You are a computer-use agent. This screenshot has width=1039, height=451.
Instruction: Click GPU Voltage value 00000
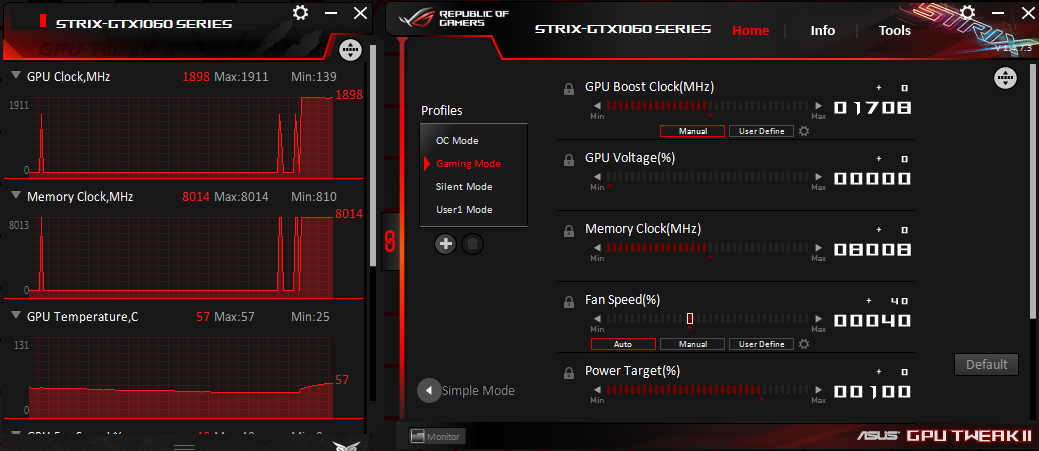pos(872,179)
